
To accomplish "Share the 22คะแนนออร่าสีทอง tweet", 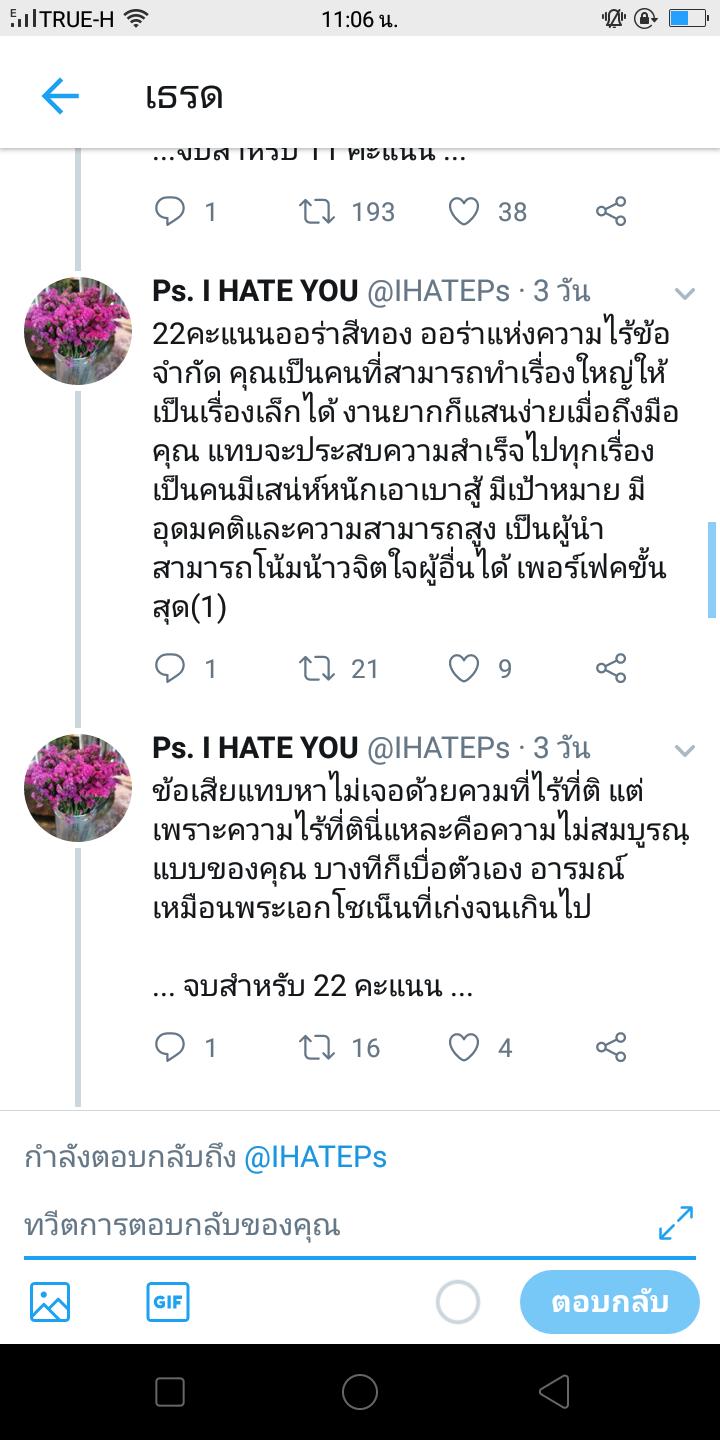I will click(x=610, y=668).
